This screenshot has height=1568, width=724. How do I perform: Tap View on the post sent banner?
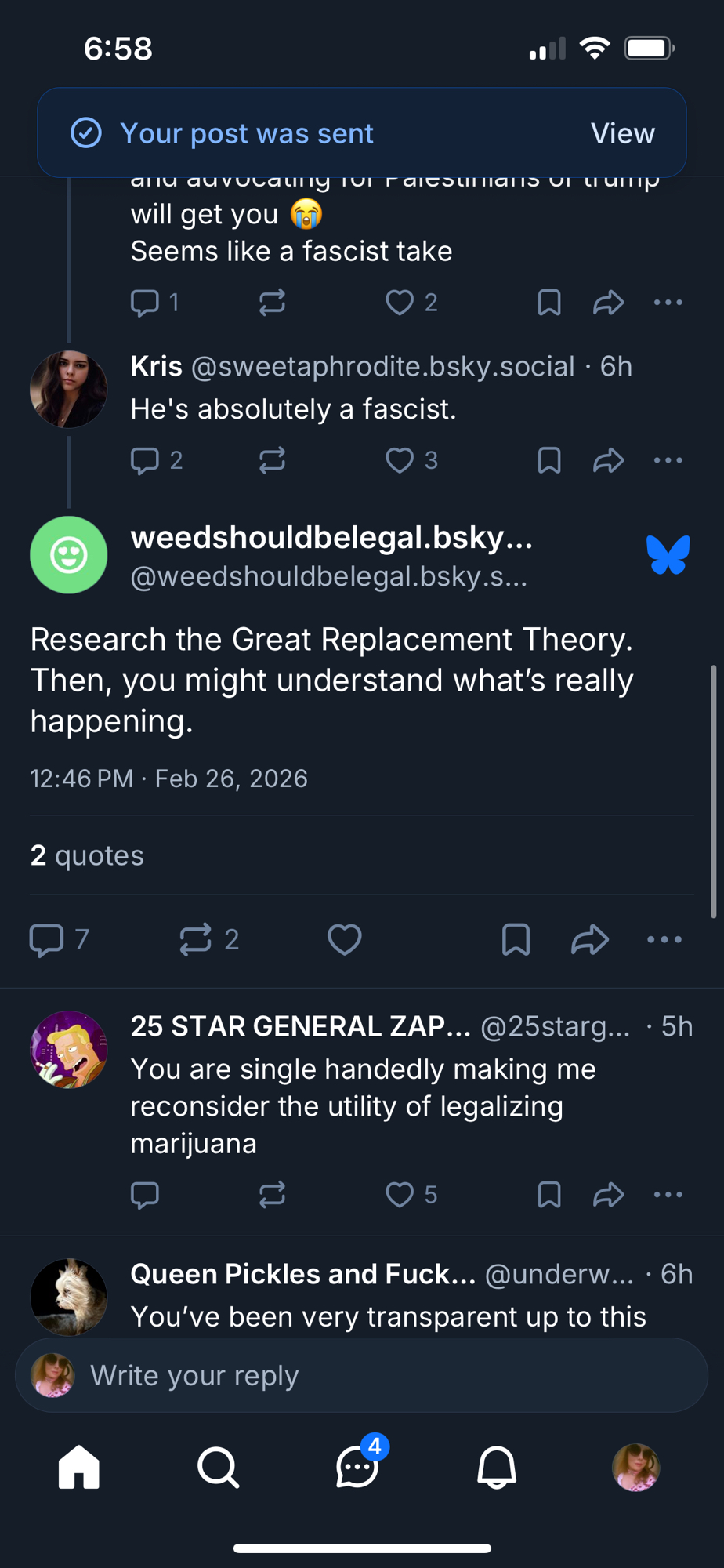(622, 133)
